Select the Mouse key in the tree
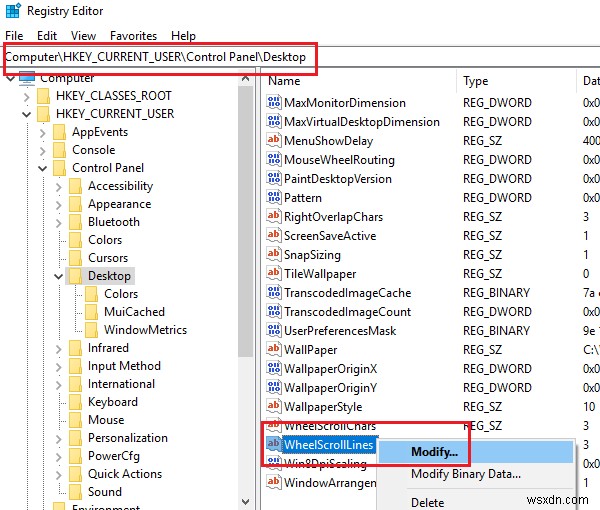Viewport: 600px width, 510px height. [106, 420]
